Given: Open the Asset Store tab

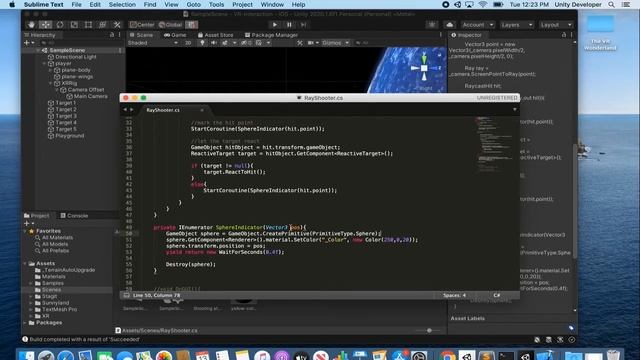Looking at the screenshot, I should tap(216, 35).
